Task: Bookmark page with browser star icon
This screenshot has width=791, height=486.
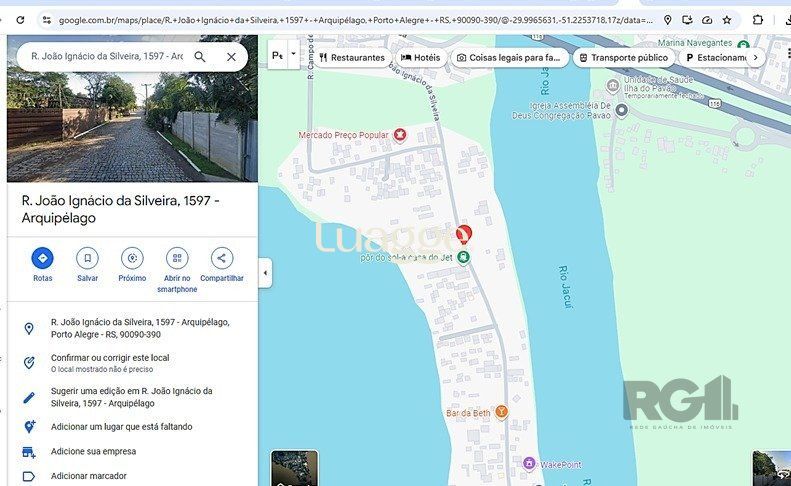Action: click(x=727, y=19)
